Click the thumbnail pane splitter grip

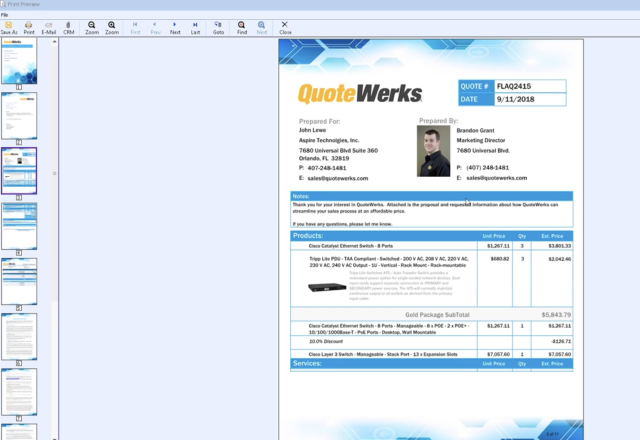(x=54, y=173)
